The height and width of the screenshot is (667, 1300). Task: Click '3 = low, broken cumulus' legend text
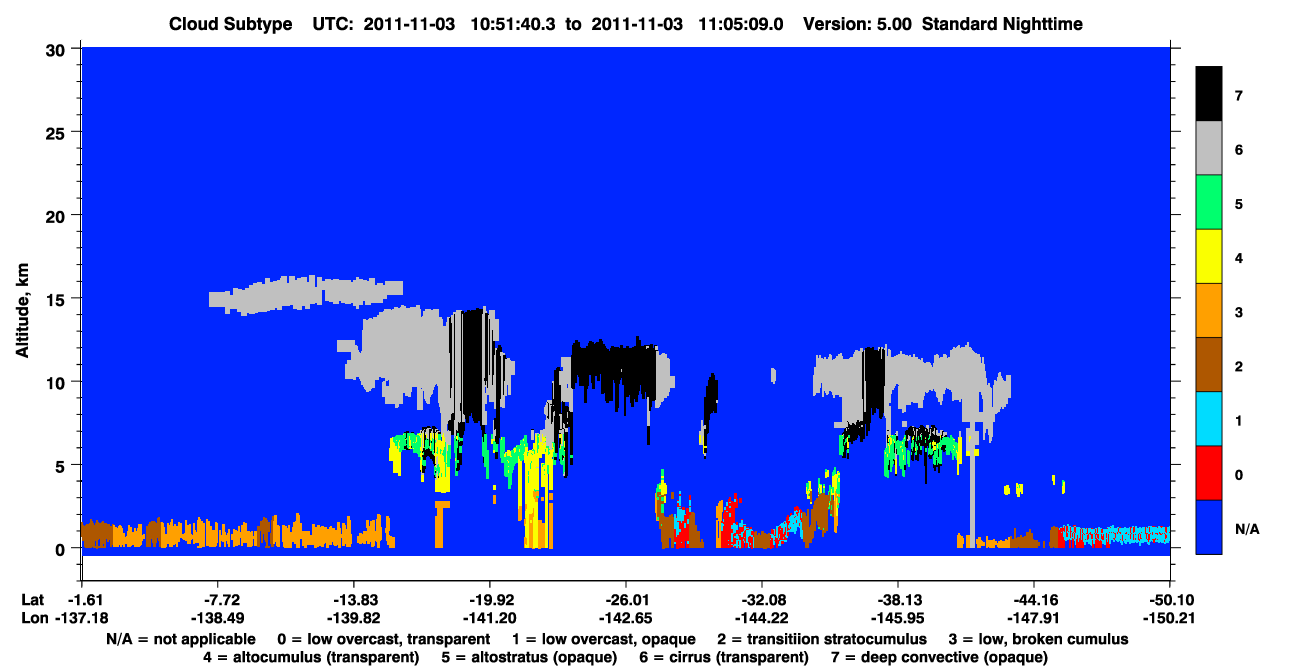[1038, 639]
